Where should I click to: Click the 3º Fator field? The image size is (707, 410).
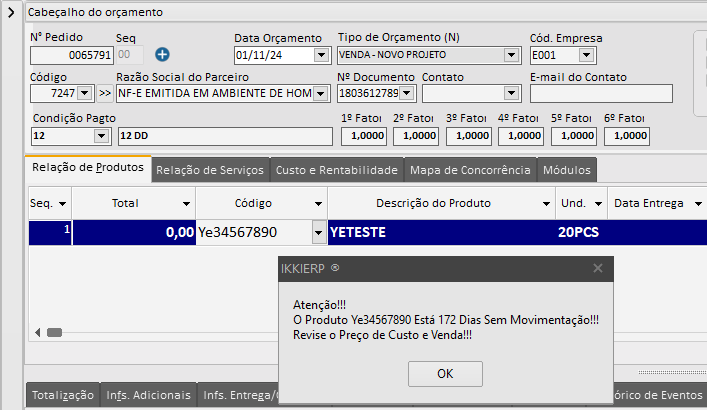469,136
